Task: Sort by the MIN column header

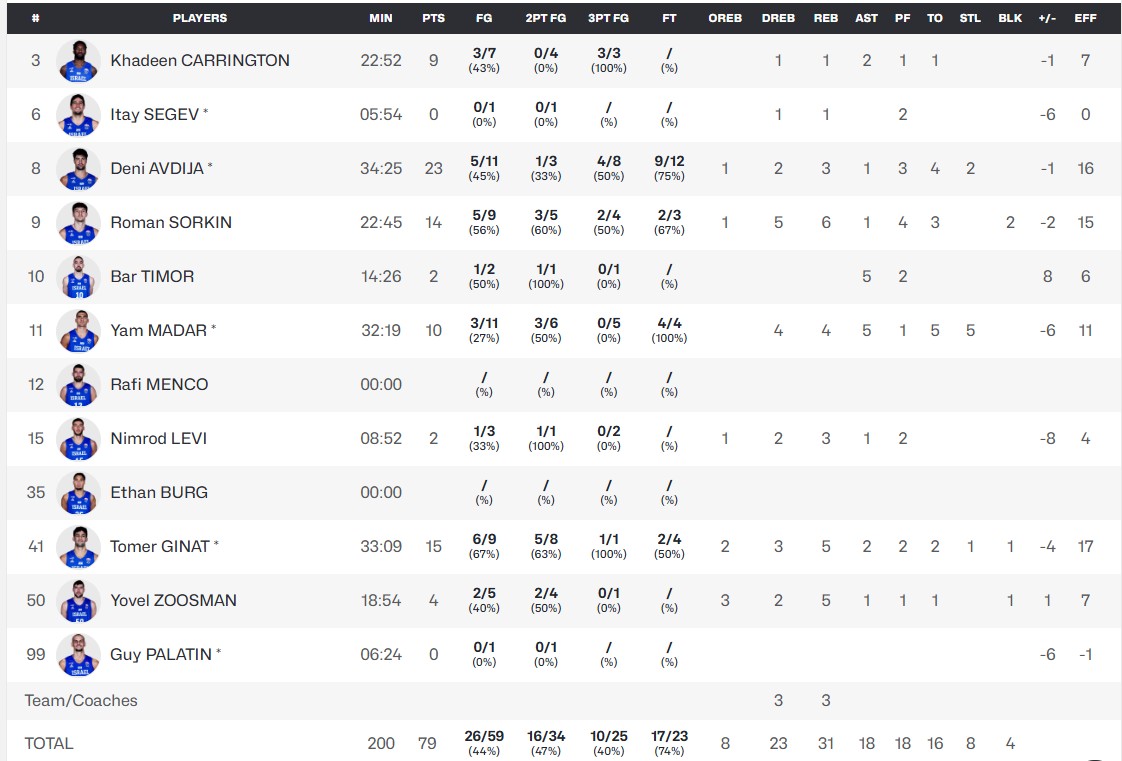Action: tap(381, 18)
